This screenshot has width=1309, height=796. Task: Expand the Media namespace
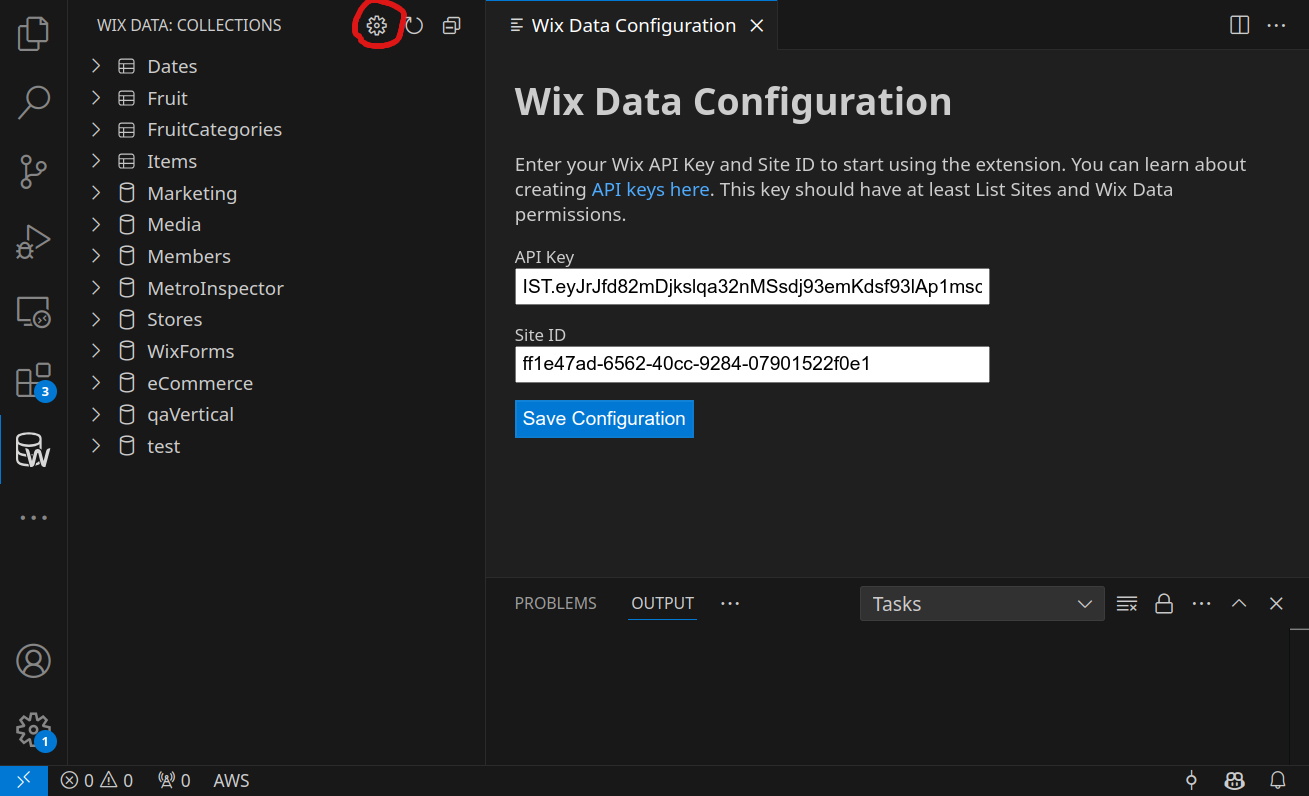[x=97, y=224]
